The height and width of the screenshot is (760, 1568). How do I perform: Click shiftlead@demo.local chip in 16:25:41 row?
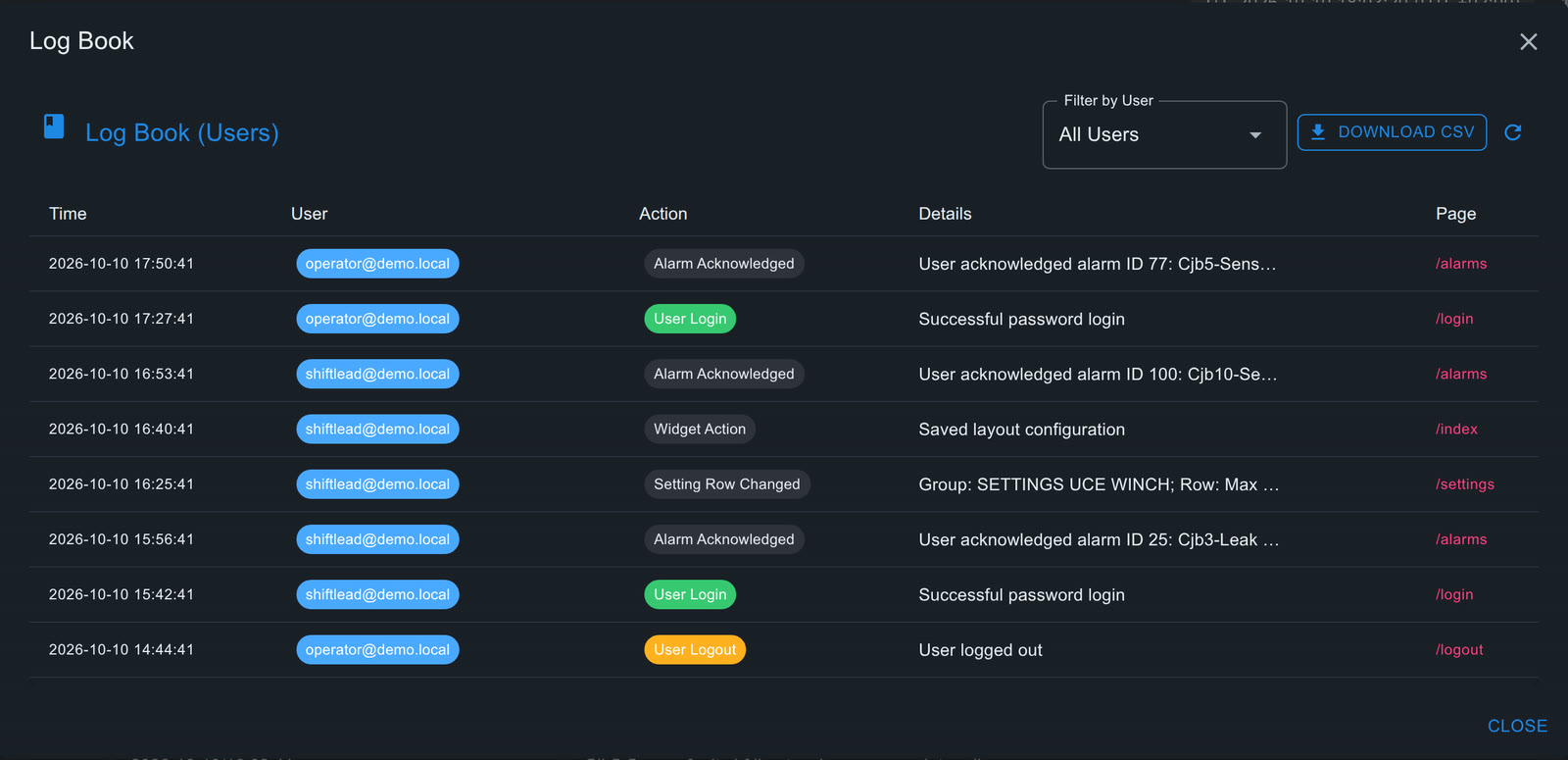coord(377,484)
